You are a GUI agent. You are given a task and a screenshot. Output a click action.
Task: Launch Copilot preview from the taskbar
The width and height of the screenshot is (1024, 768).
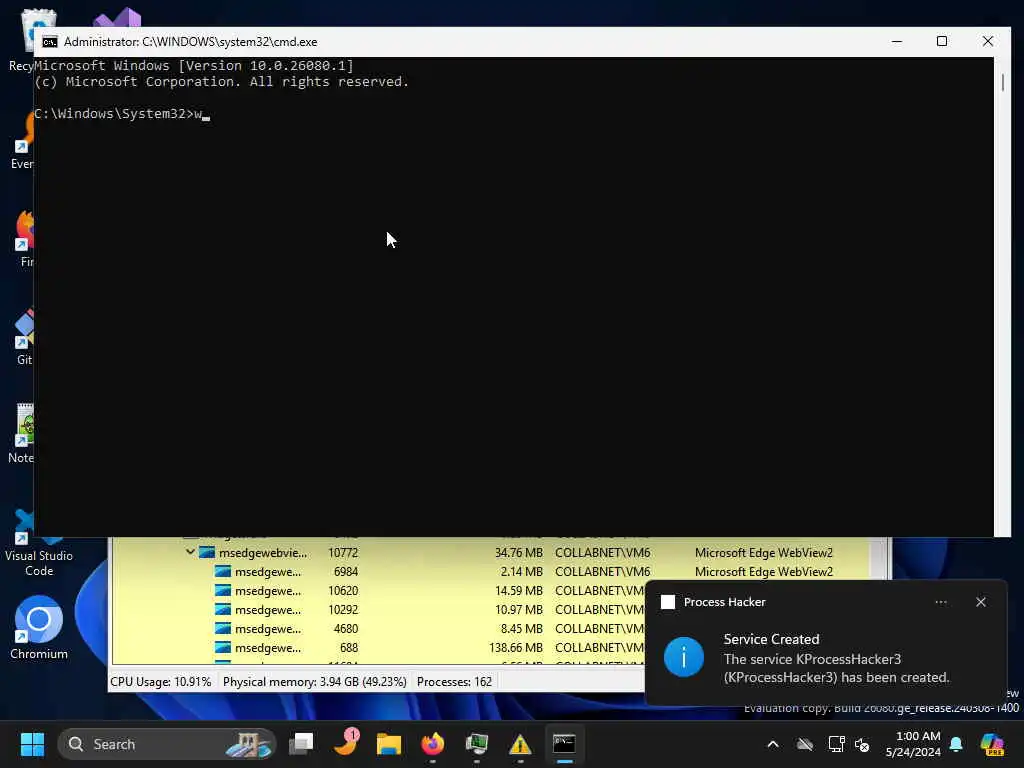[x=992, y=744]
